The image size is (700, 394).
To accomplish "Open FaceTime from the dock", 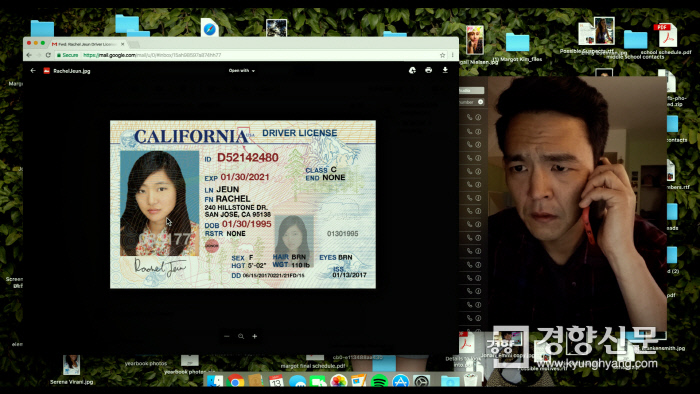I will [317, 382].
